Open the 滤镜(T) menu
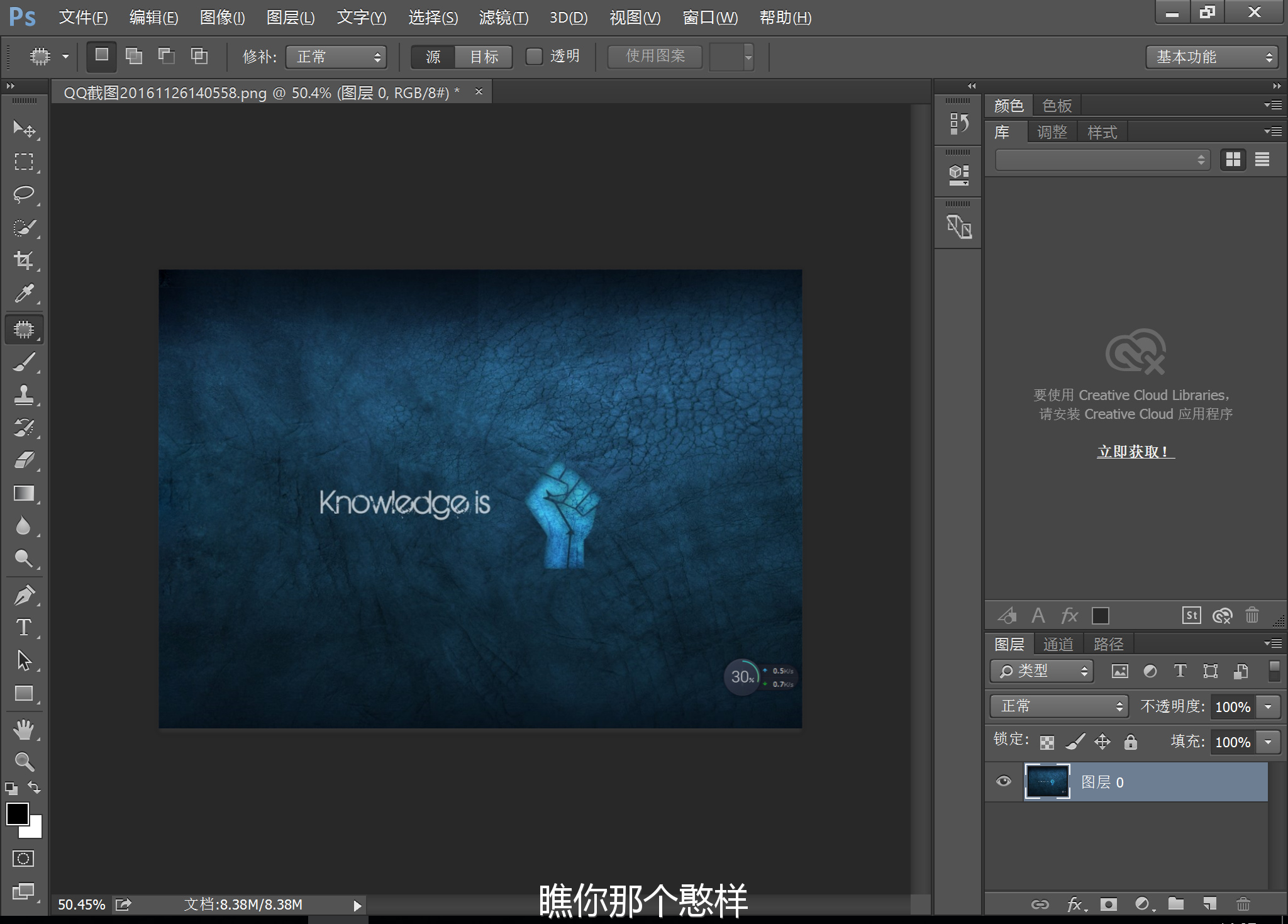This screenshot has width=1288, height=924. pos(503,18)
